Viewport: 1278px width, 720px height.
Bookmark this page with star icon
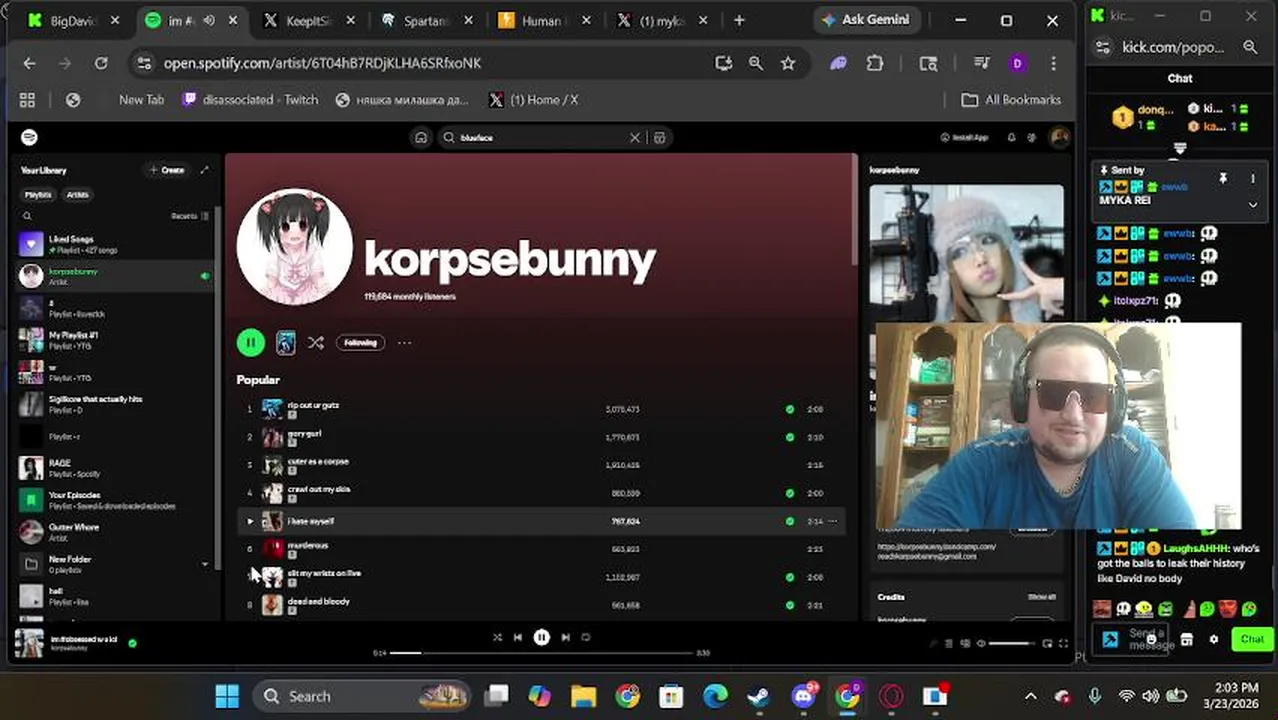788,63
